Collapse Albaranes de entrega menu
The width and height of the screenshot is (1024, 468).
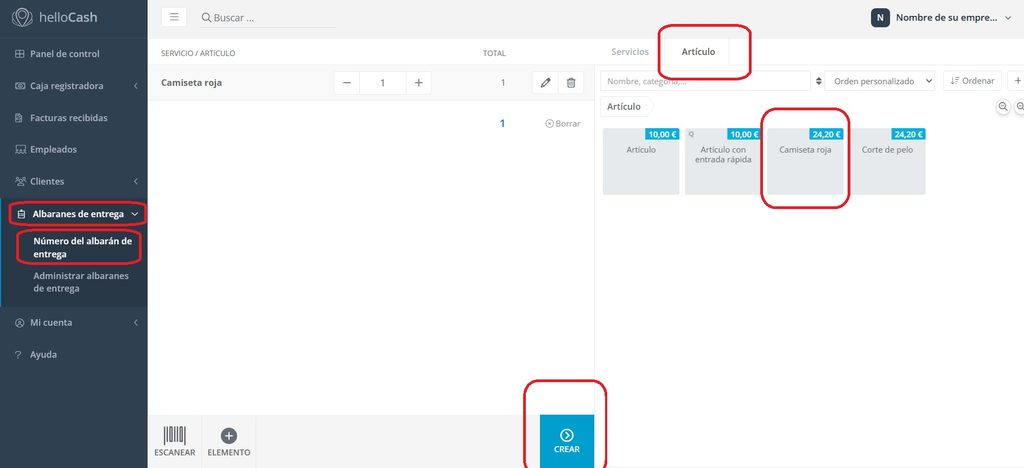(x=77, y=213)
